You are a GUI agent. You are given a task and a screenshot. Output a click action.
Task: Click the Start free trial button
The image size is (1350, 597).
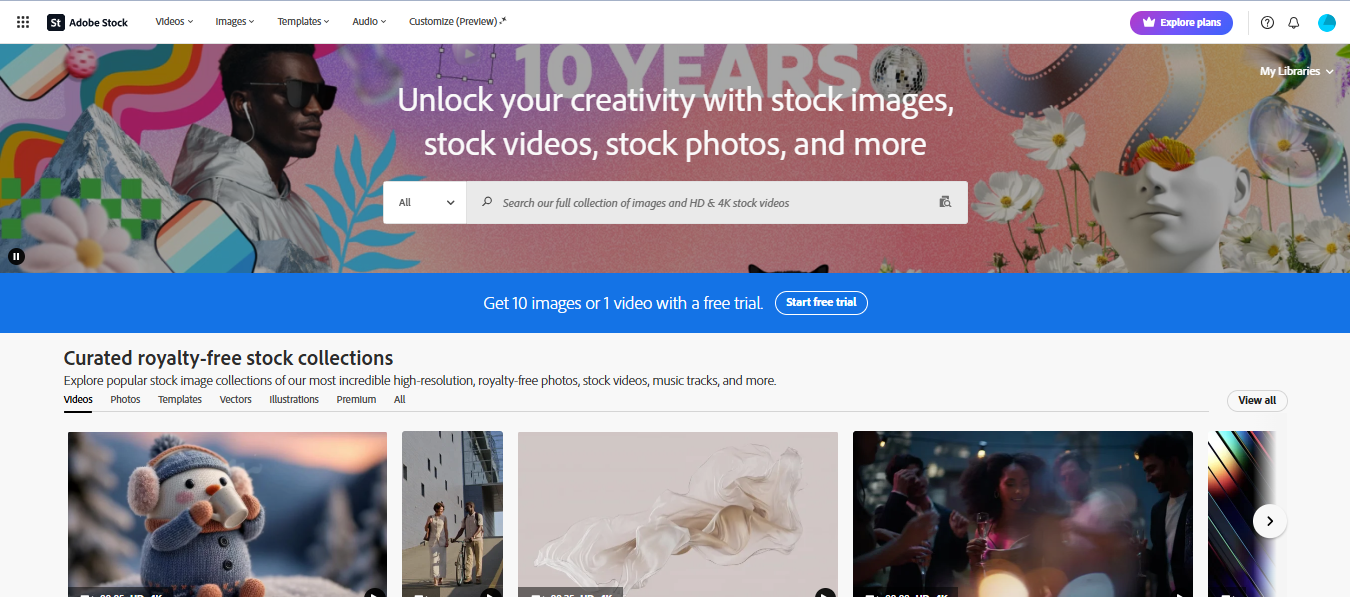pyautogui.click(x=821, y=303)
